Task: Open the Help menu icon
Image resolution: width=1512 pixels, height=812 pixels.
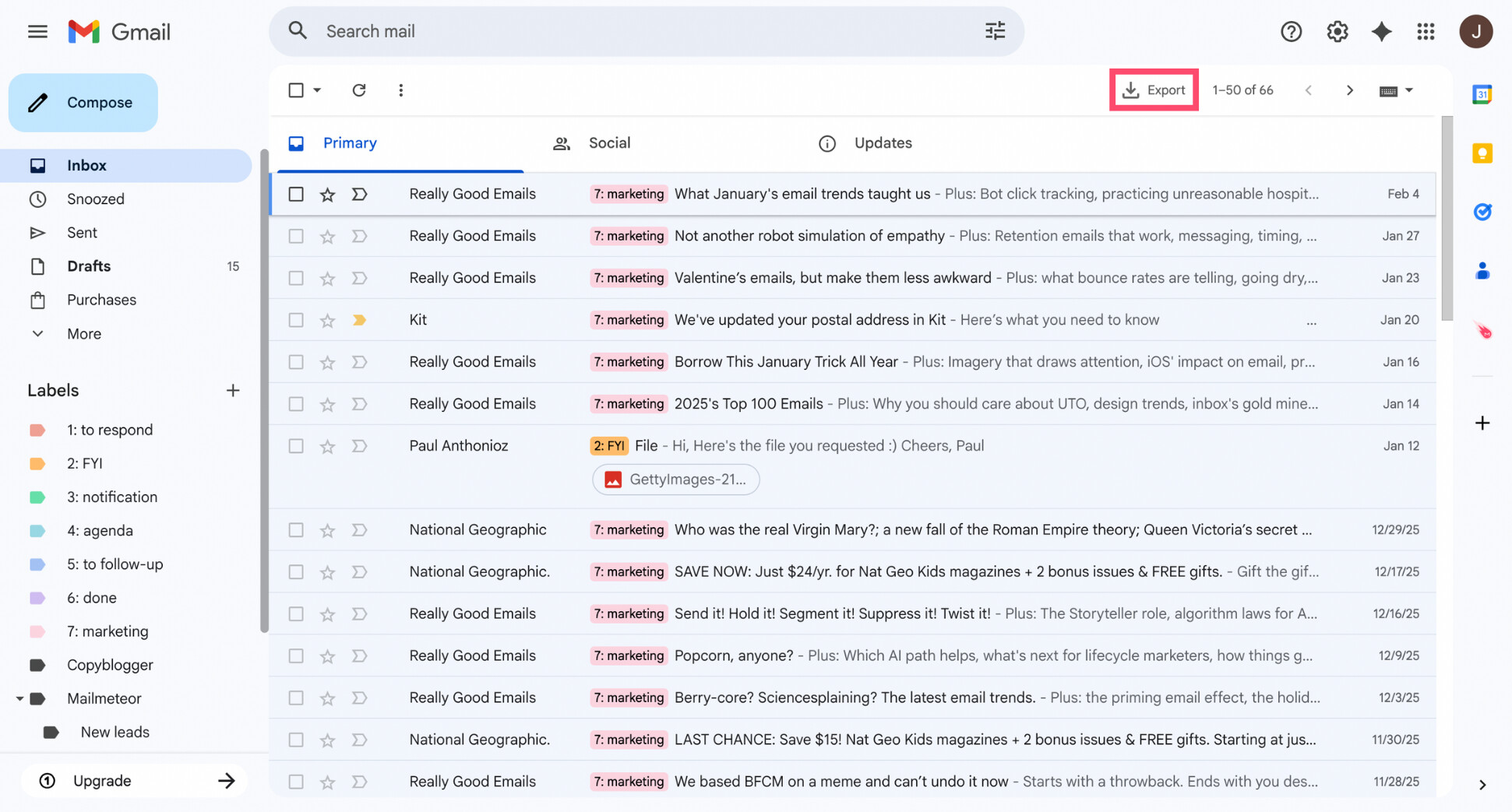Action: click(x=1291, y=31)
